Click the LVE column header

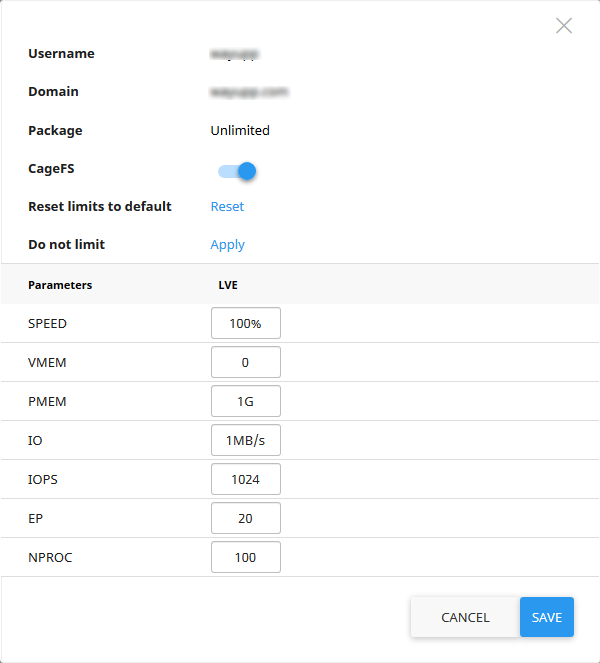(228, 285)
